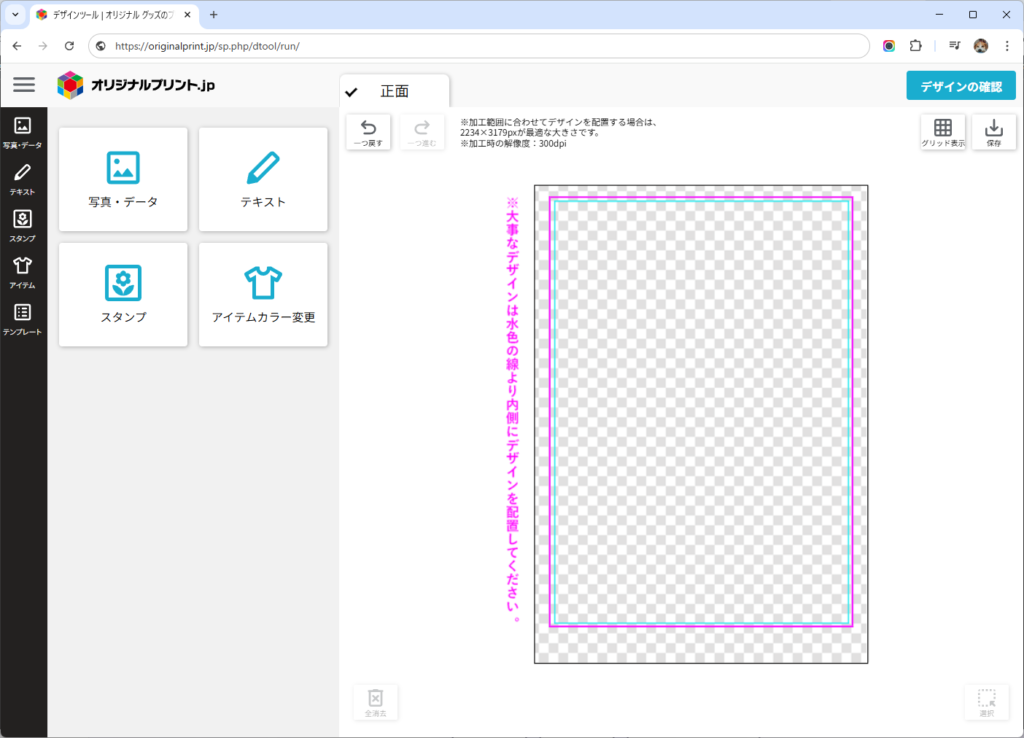Open テンプレート in the left sidebar
Image resolution: width=1024 pixels, height=738 pixels.
[22, 318]
